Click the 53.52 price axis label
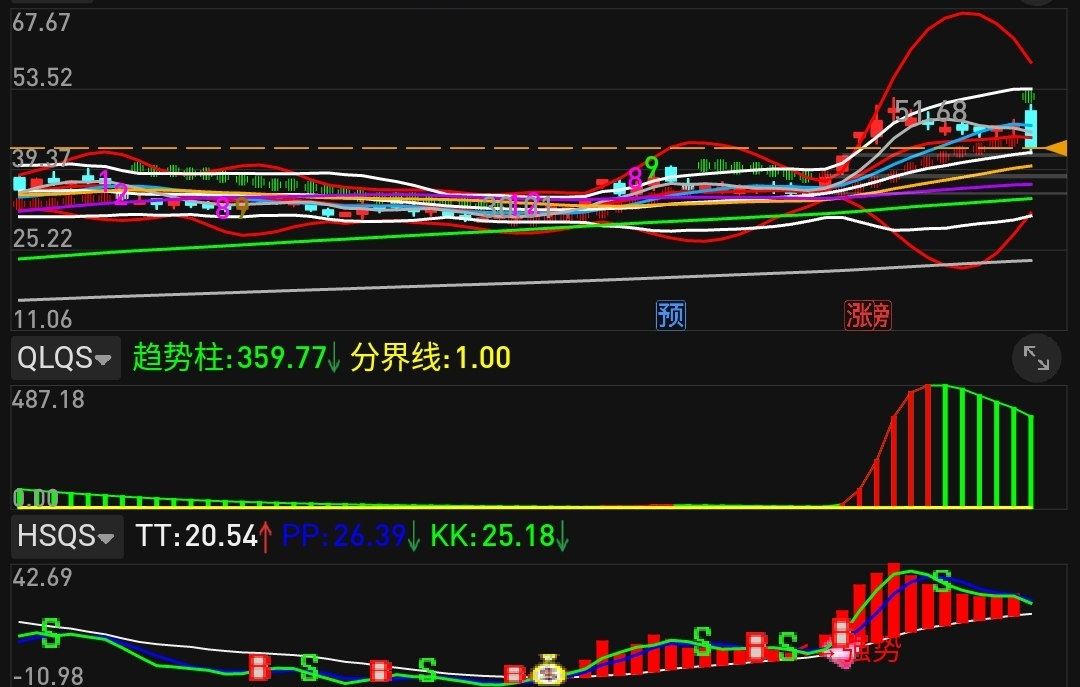The height and width of the screenshot is (687, 1080). [42, 77]
